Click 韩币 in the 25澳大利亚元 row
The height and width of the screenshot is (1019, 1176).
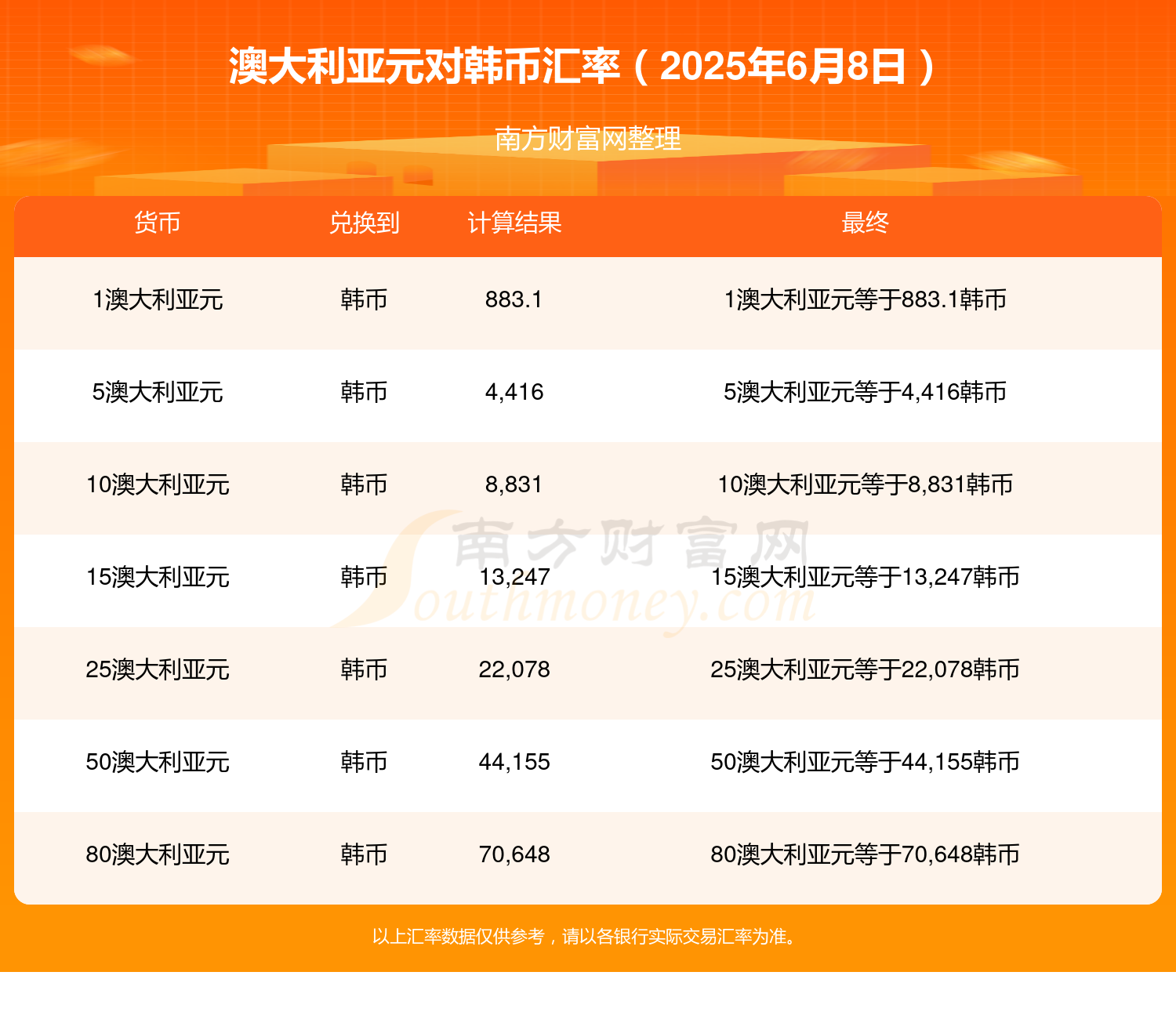[365, 669]
